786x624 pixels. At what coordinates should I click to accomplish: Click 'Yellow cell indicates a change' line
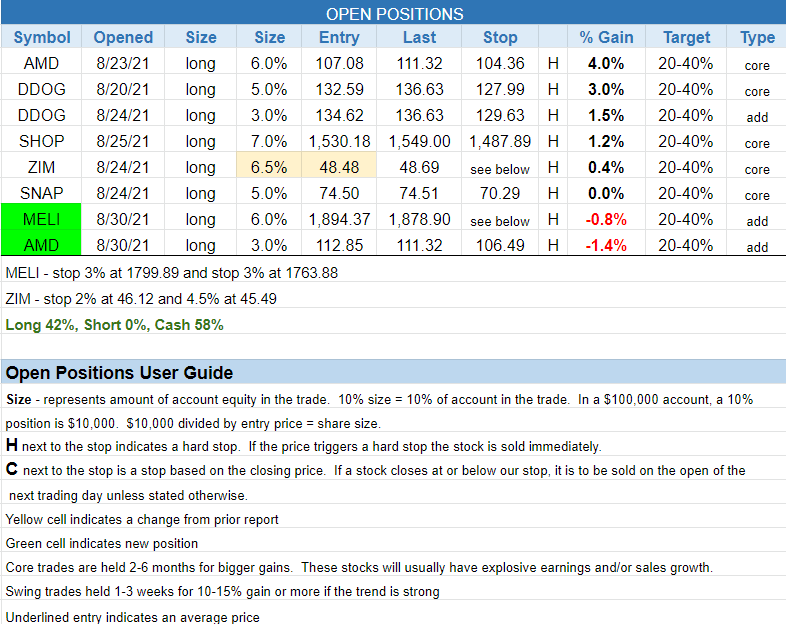(x=142, y=519)
